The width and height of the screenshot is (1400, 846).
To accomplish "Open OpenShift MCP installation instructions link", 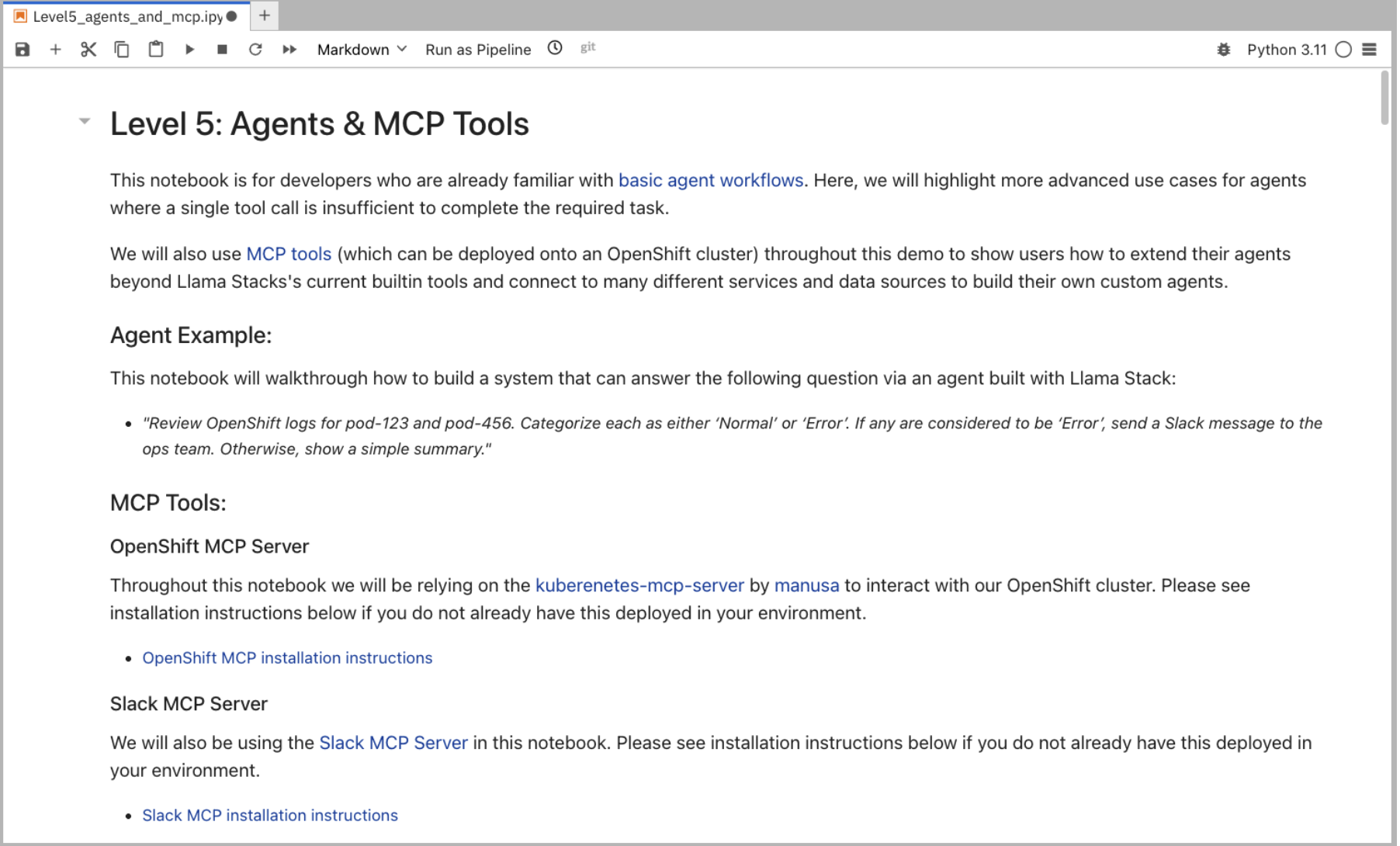I will click(x=287, y=657).
